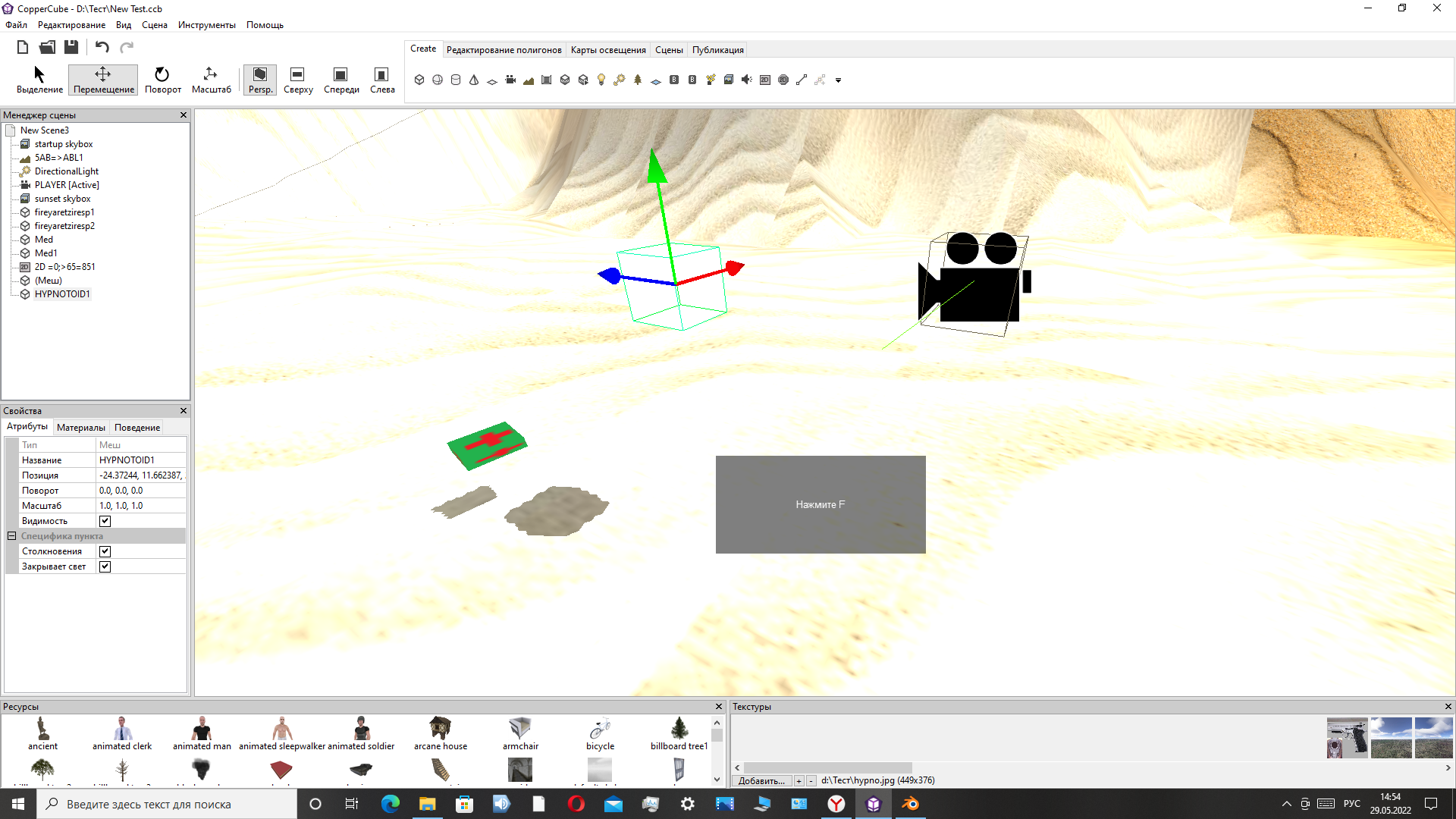Open the Create toolbar overflow dropdown arrow
This screenshot has width=1456, height=819.
(838, 80)
